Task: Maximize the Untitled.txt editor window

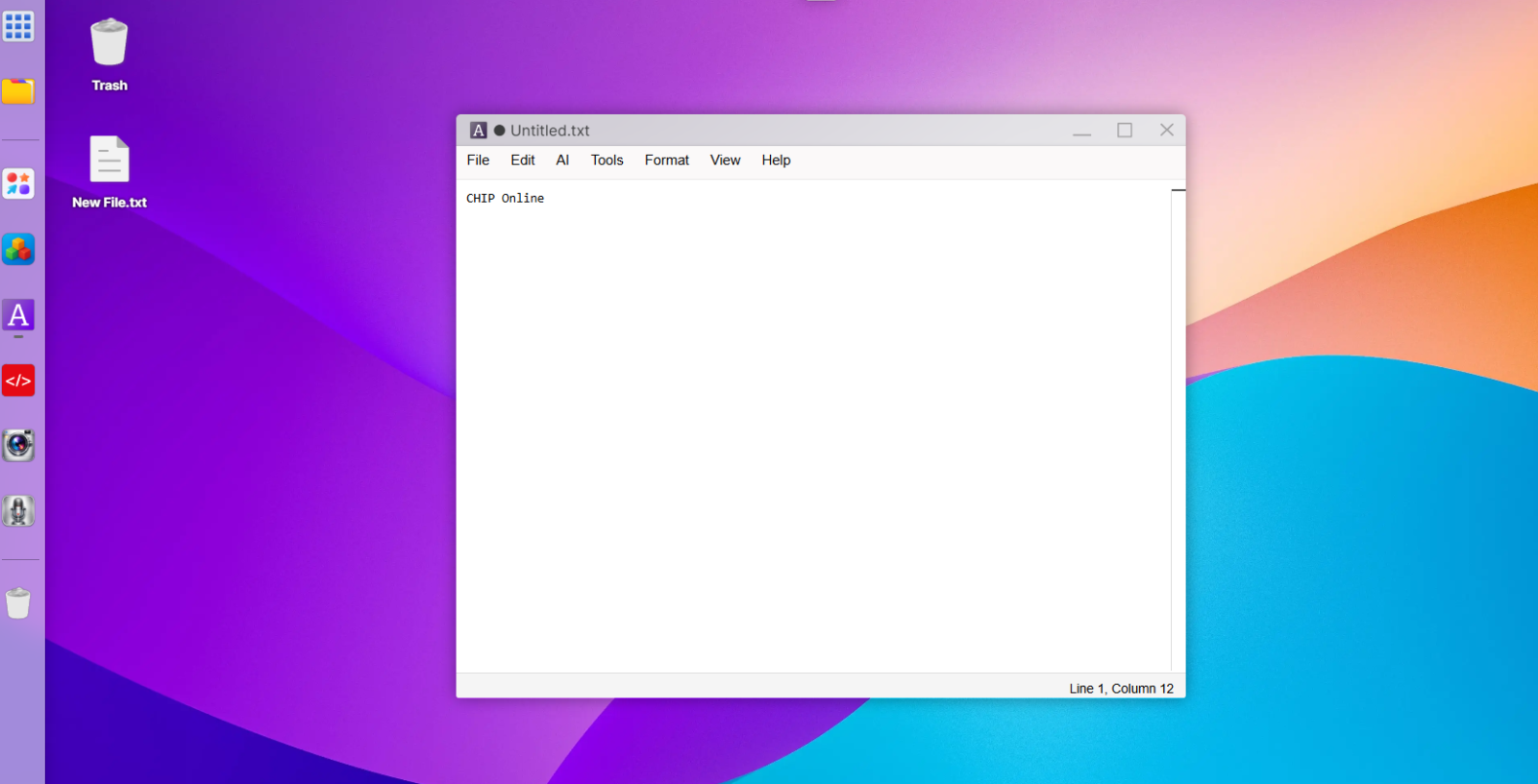Action: [x=1124, y=131]
